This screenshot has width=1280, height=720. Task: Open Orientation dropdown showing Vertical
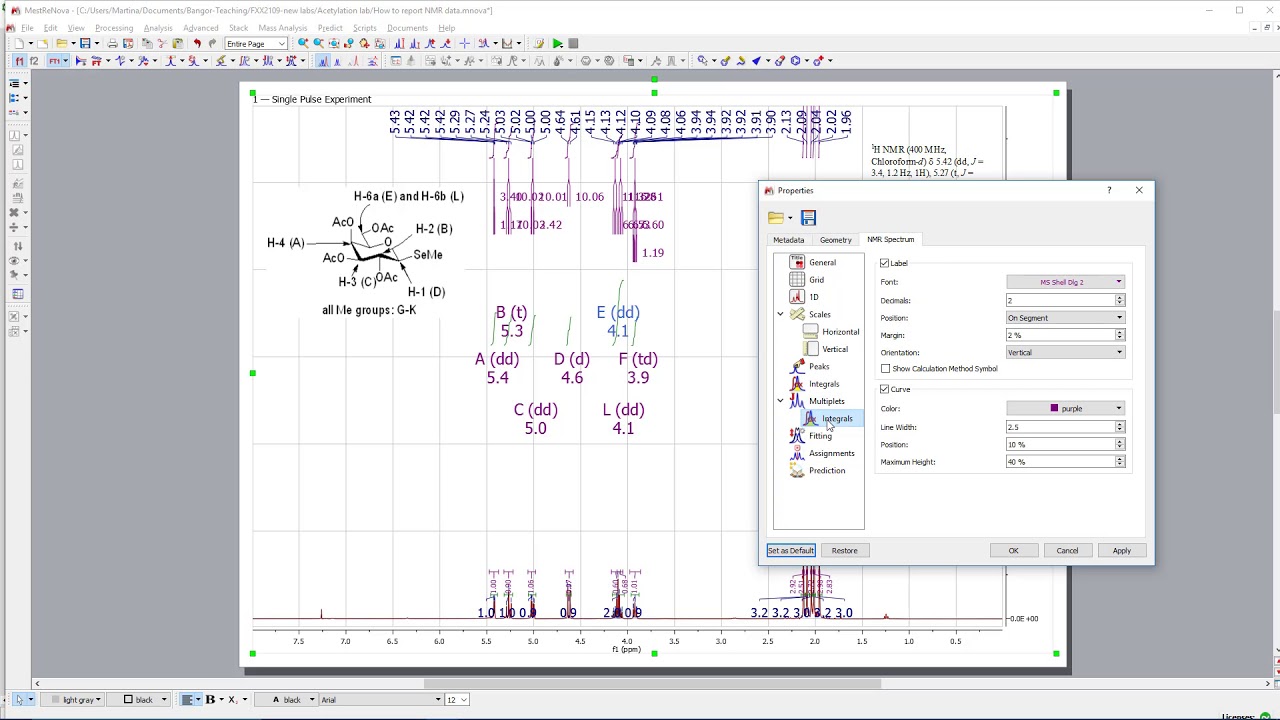tap(1066, 352)
